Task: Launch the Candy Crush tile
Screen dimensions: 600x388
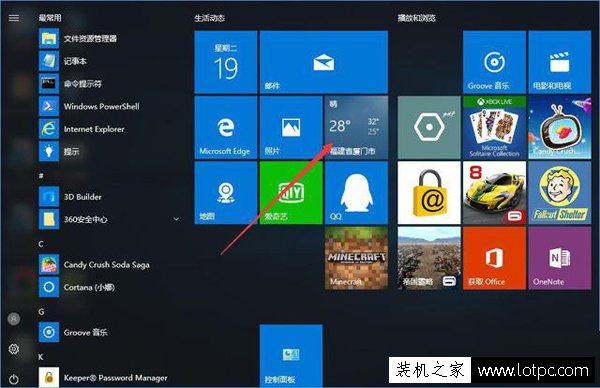Action: pyautogui.click(x=560, y=127)
